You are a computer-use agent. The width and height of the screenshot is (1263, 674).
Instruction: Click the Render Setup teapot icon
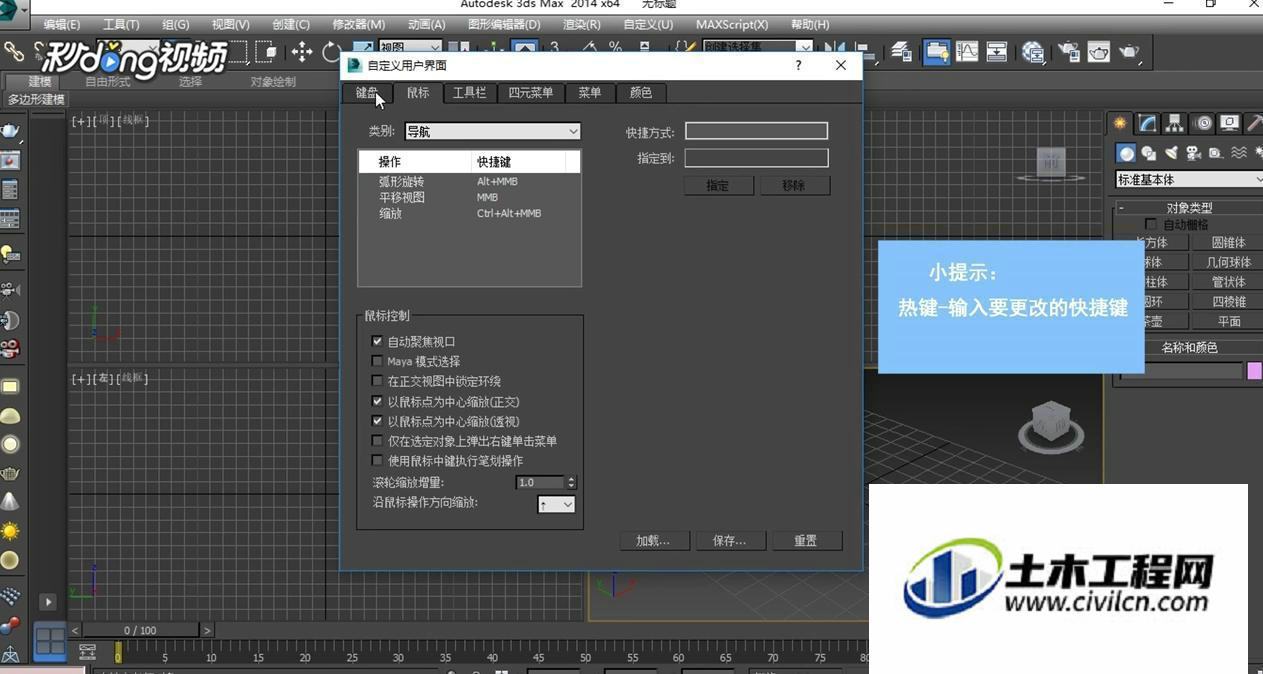coord(1070,51)
